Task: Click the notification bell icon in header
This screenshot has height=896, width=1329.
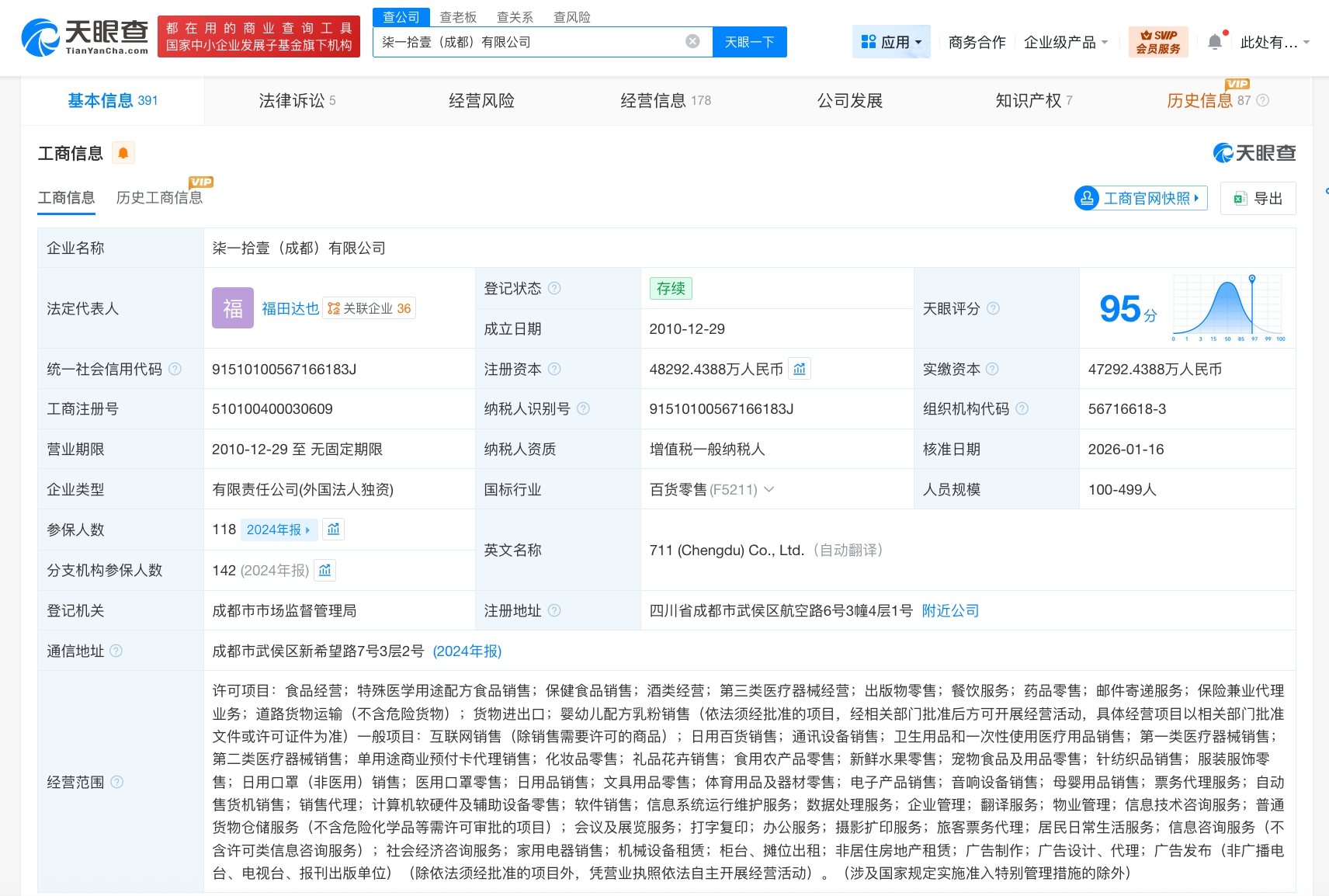Action: [1215, 42]
